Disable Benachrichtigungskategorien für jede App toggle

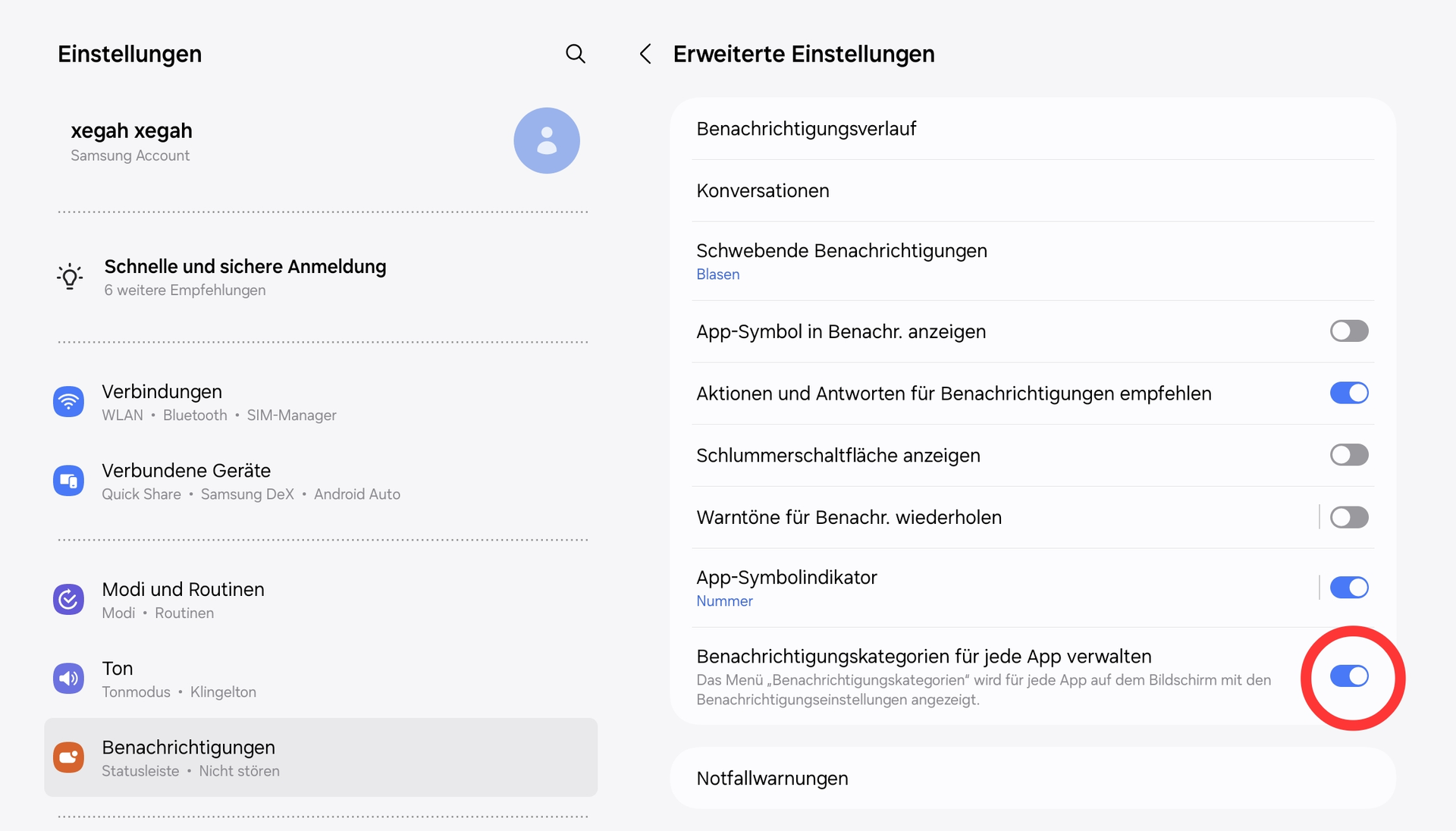pyautogui.click(x=1348, y=676)
